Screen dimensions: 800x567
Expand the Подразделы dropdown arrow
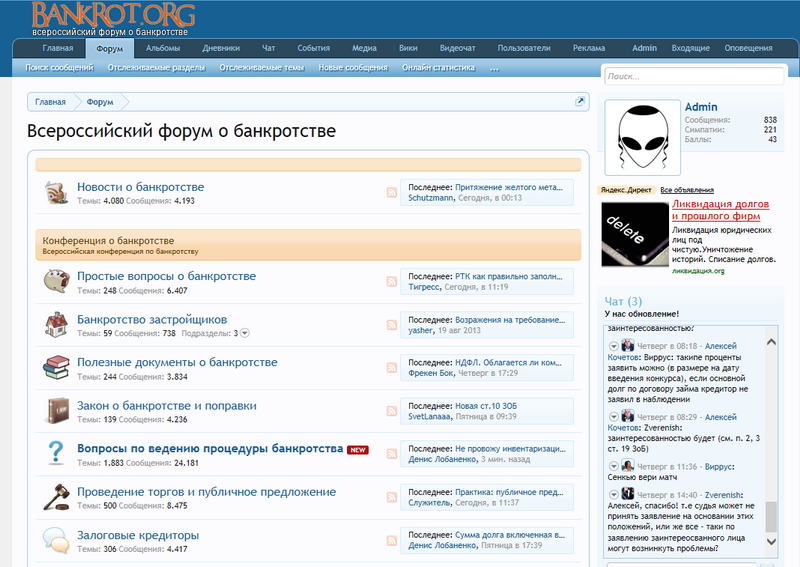point(244,333)
